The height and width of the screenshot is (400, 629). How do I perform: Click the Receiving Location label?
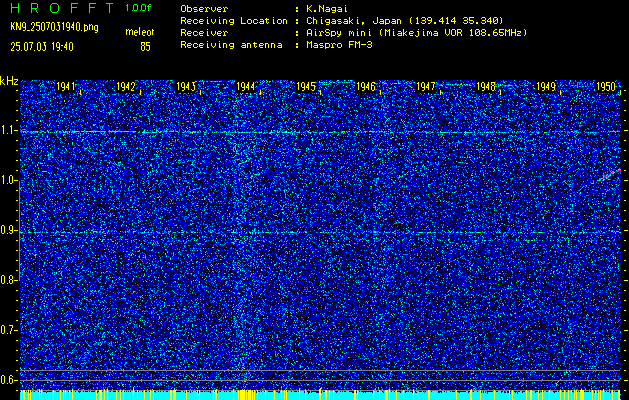(x=234, y=21)
